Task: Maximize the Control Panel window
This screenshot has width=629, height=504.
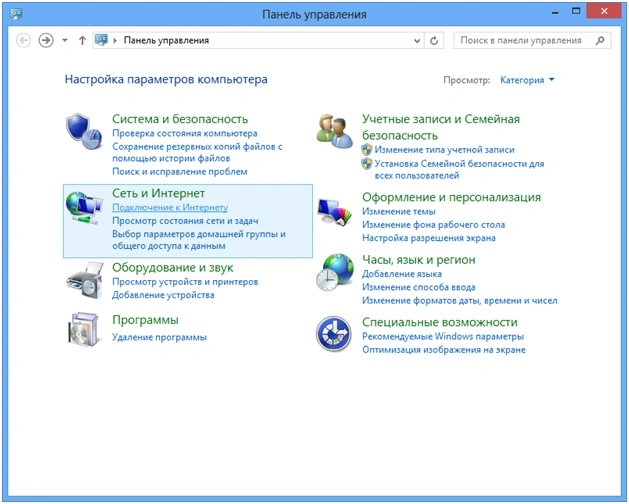Action: point(576,11)
